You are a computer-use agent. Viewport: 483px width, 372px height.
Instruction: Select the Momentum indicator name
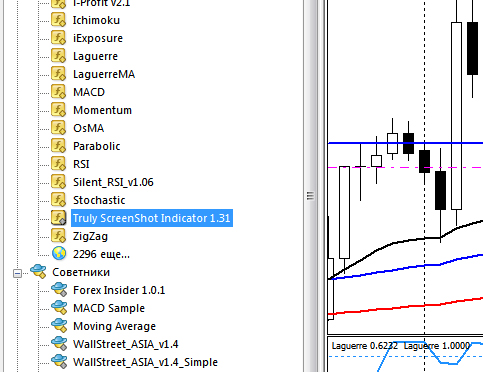(x=102, y=110)
